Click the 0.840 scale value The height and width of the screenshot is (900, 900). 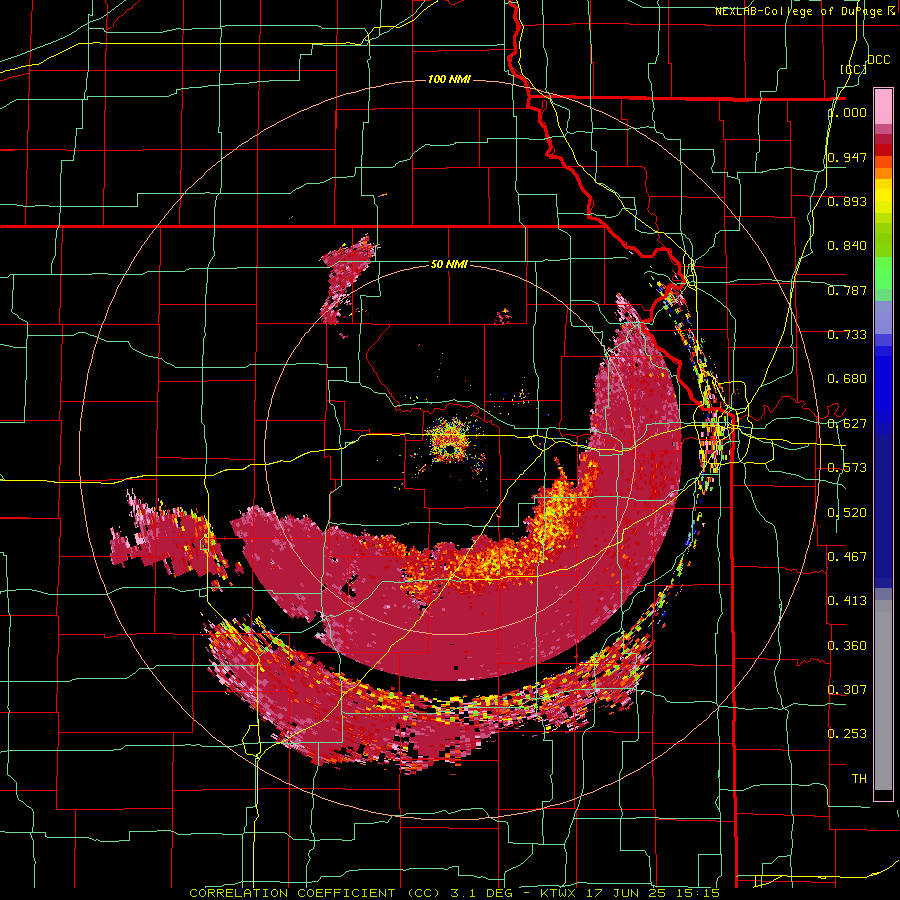pyautogui.click(x=847, y=246)
